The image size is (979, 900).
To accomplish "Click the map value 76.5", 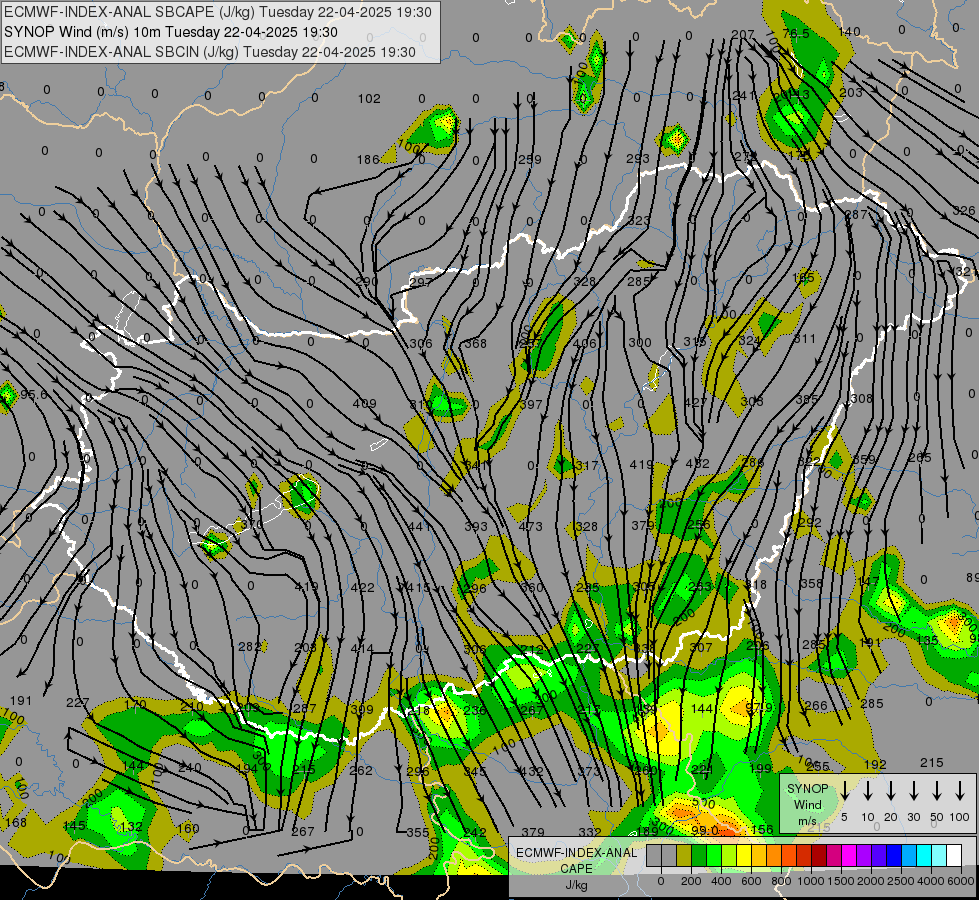I will tap(796, 33).
